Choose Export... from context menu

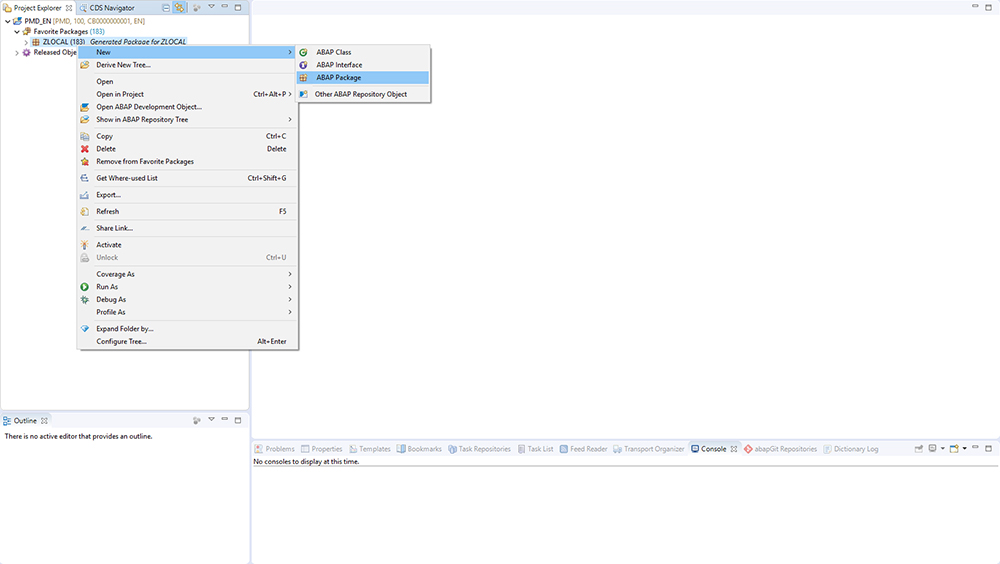pos(187,195)
